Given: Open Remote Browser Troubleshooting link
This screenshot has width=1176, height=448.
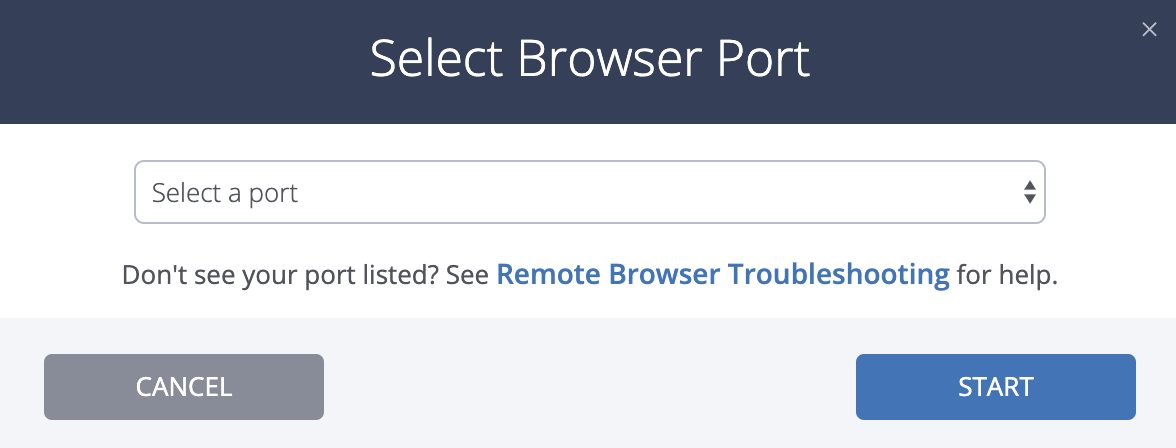Looking at the screenshot, I should point(723,275).
